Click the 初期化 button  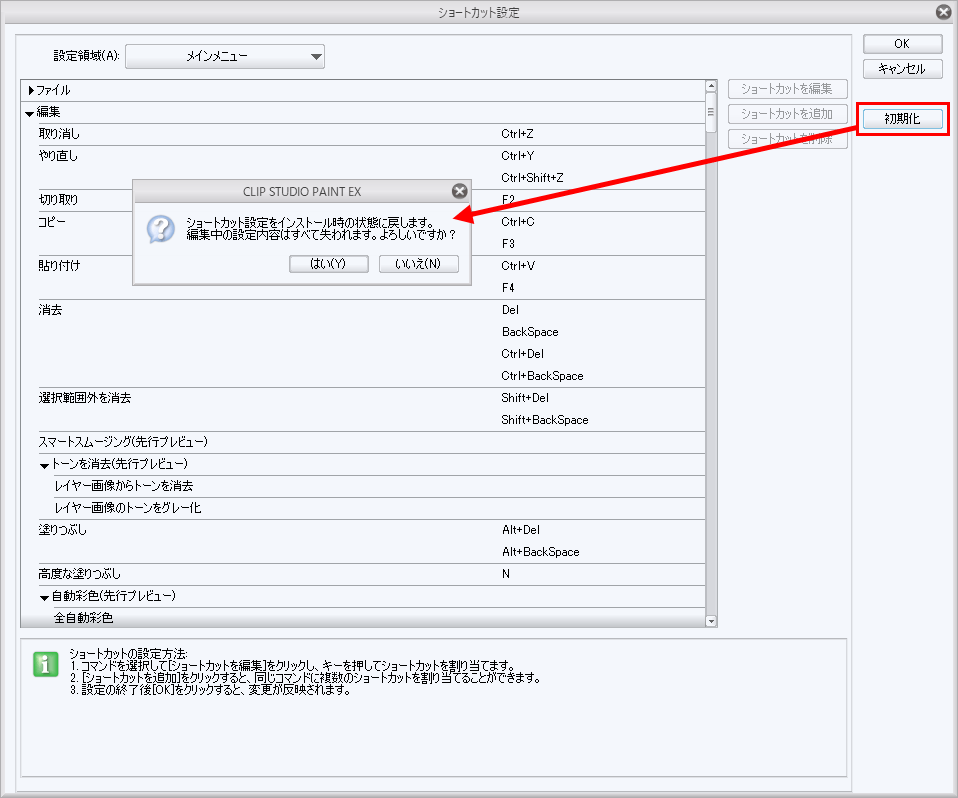coord(902,119)
